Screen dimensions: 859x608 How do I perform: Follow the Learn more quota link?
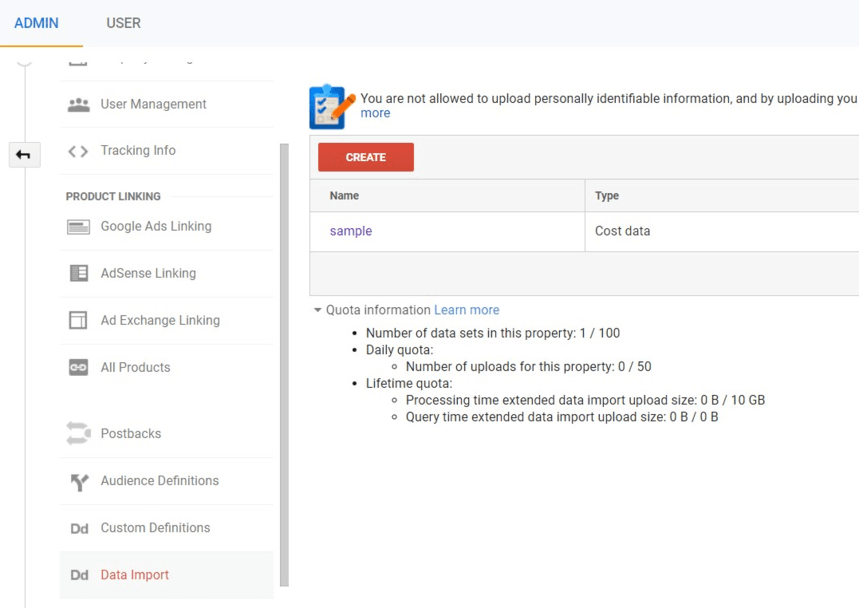click(x=466, y=310)
